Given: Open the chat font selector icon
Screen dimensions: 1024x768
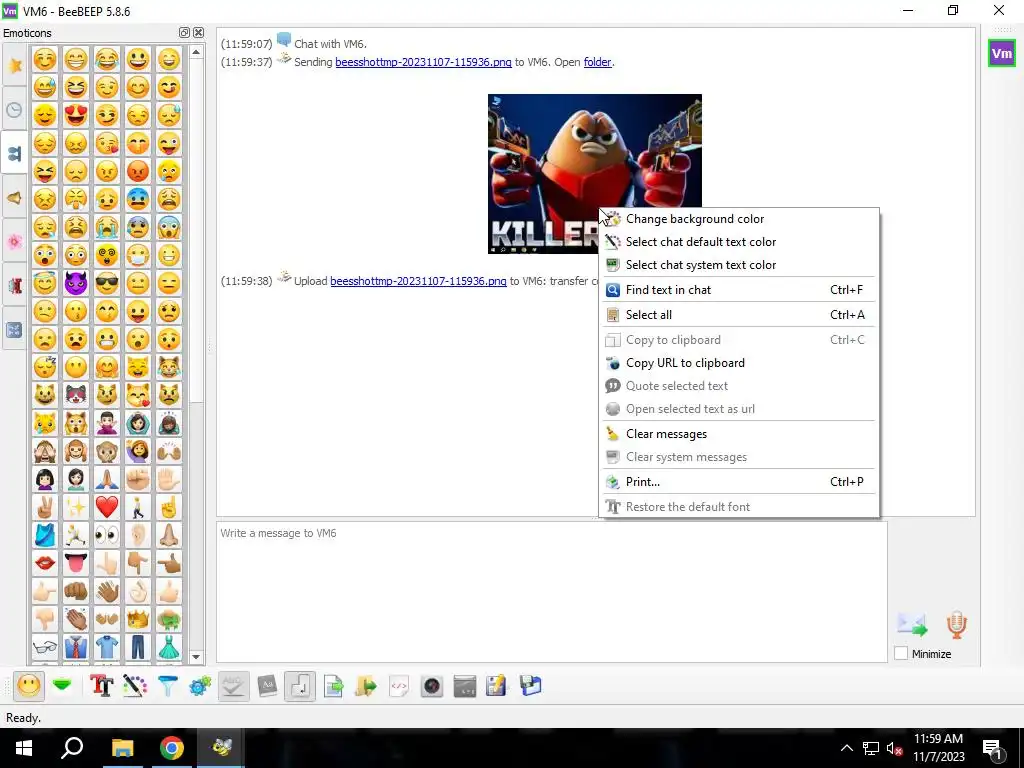Looking at the screenshot, I should (x=101, y=686).
